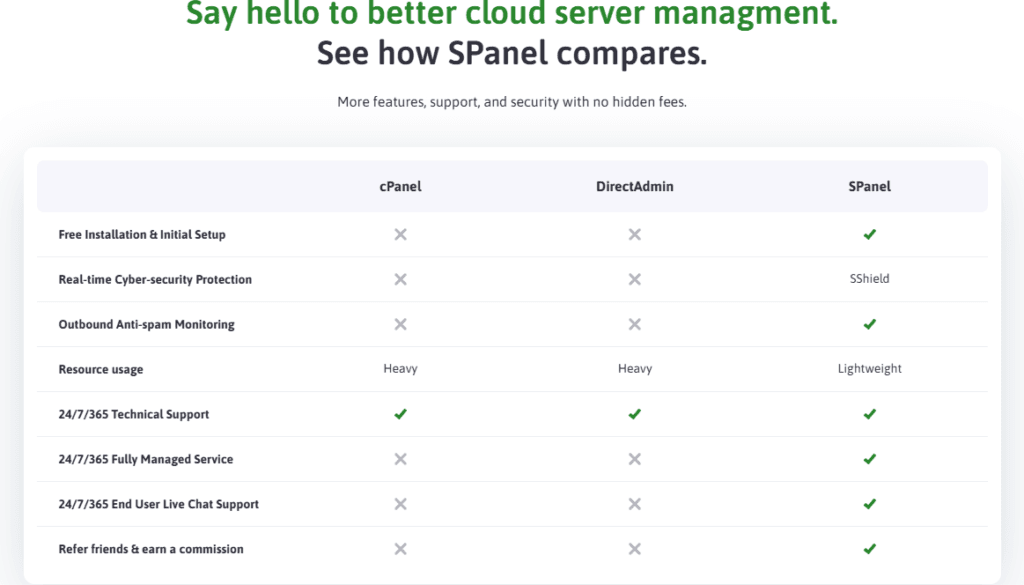Click the Real-time Cyber-security Protection label
Image resolution: width=1024 pixels, height=585 pixels.
[155, 279]
